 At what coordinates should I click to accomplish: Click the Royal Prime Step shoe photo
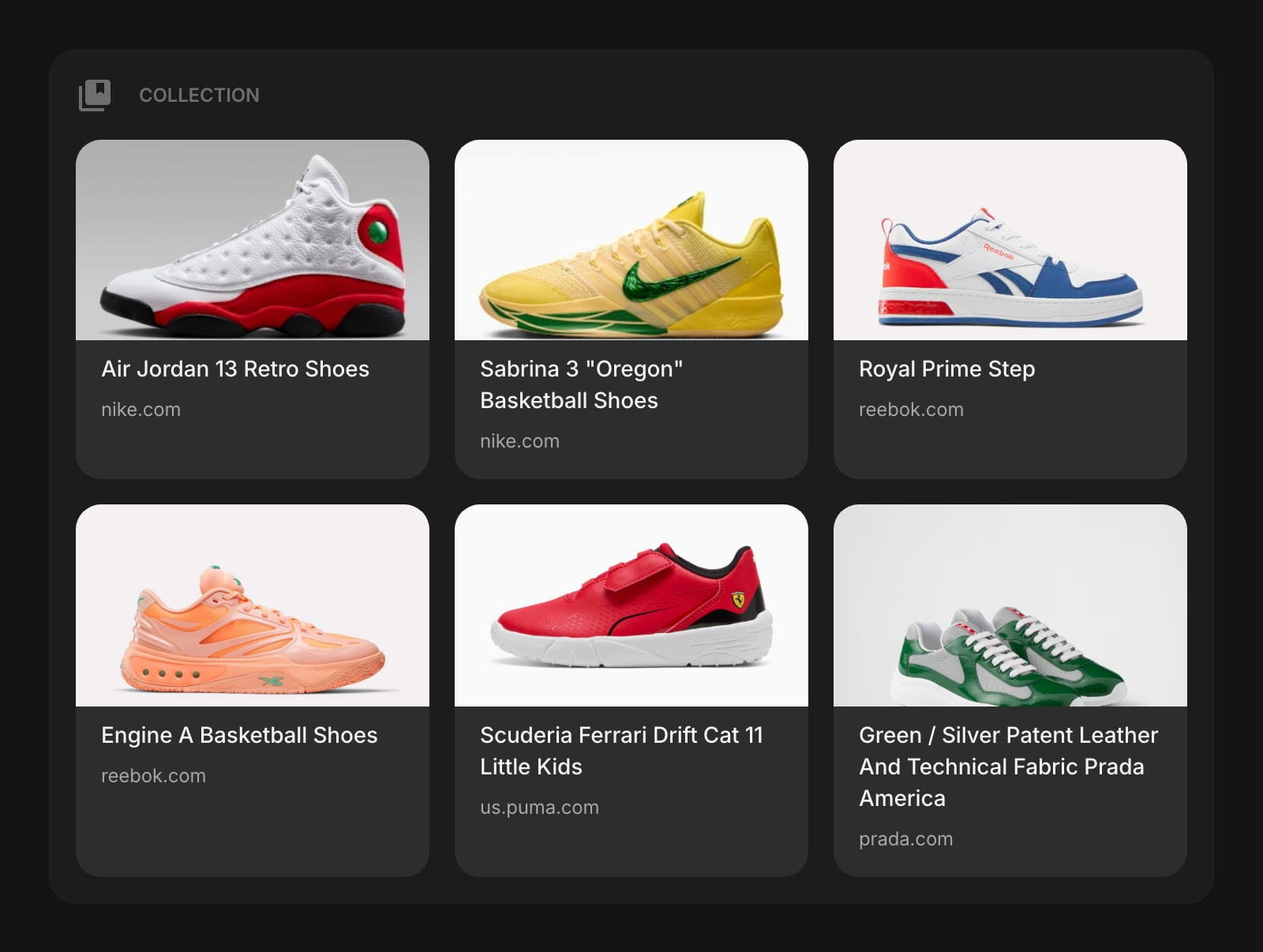[x=1010, y=240]
